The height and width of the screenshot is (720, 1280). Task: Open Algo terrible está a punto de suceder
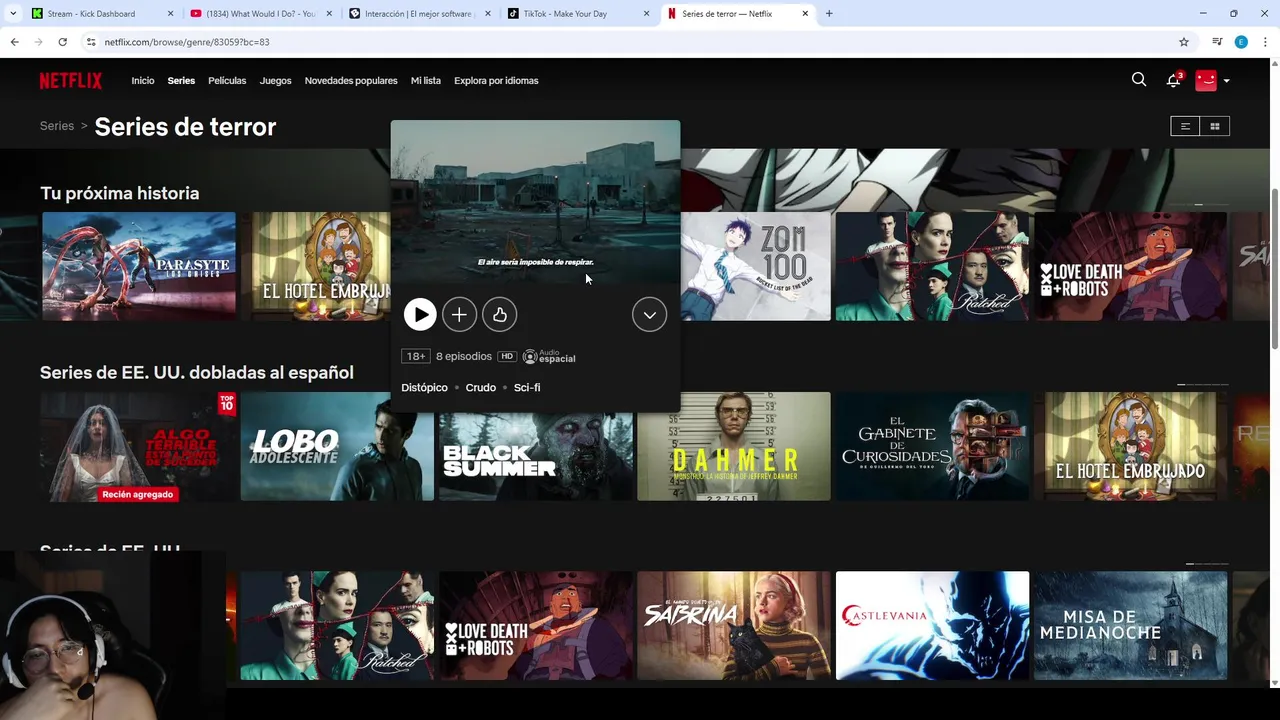(x=138, y=446)
